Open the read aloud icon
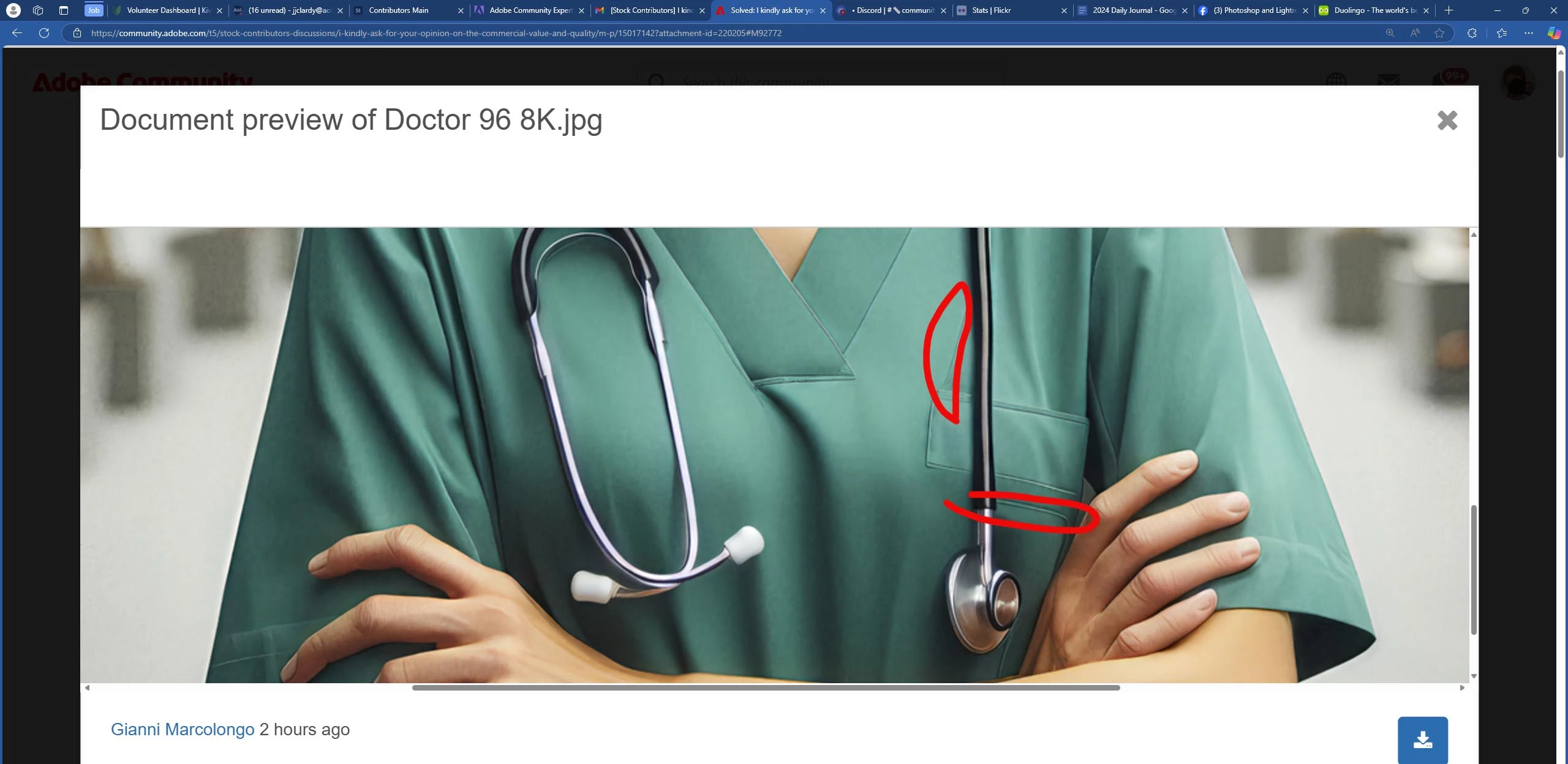This screenshot has width=1568, height=764. (1415, 33)
